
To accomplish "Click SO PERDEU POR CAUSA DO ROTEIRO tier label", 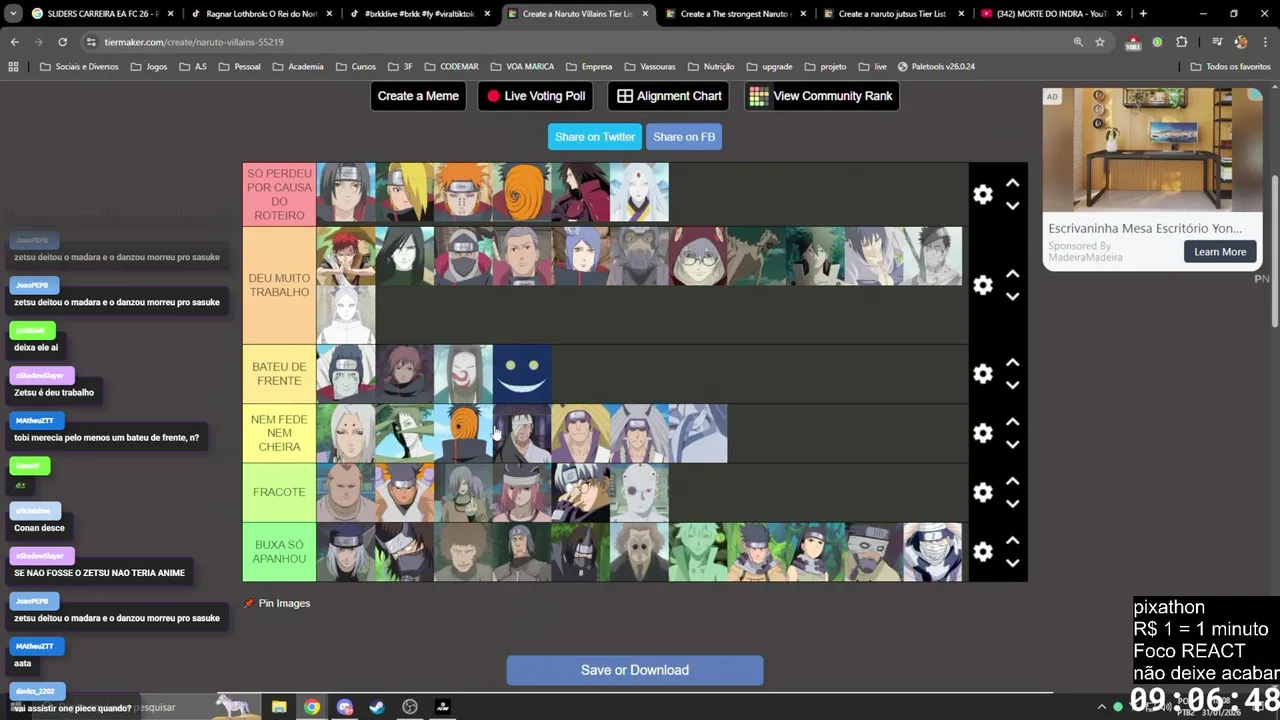I will coord(279,194).
